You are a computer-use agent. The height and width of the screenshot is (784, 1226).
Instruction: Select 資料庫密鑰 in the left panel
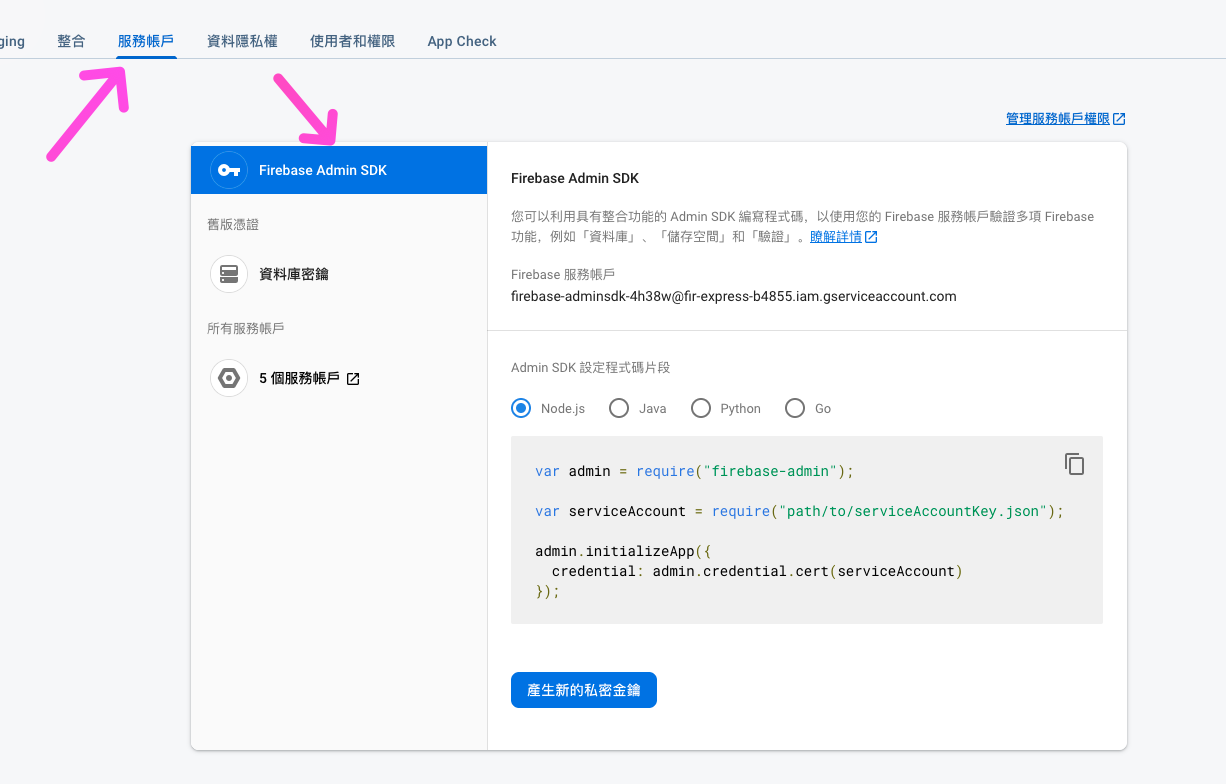point(293,274)
